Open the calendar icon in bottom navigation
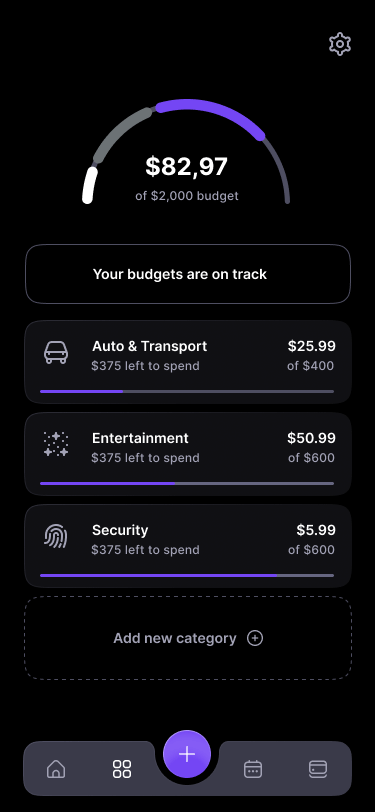 pyautogui.click(x=253, y=768)
